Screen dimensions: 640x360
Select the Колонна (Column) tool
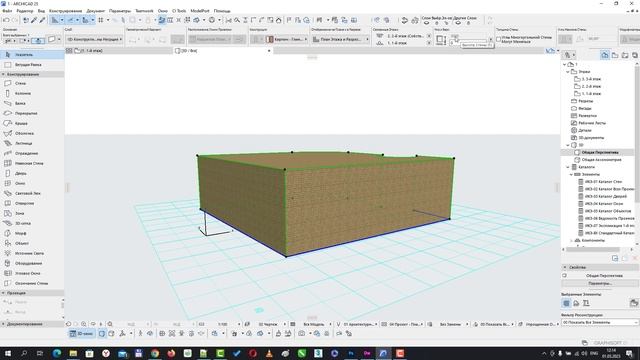tap(22, 93)
